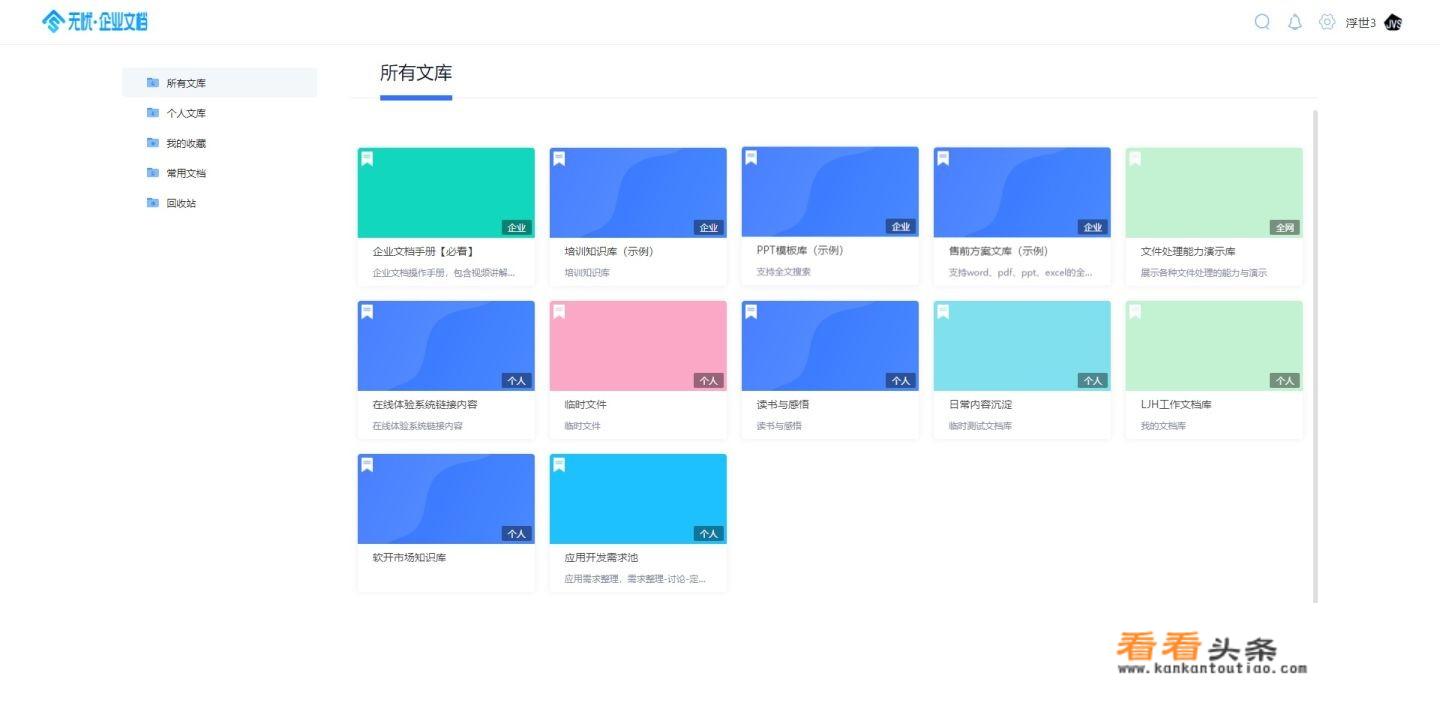Open the 企业文档手册【必看】 library title
The width and height of the screenshot is (1440, 703).
(x=423, y=251)
